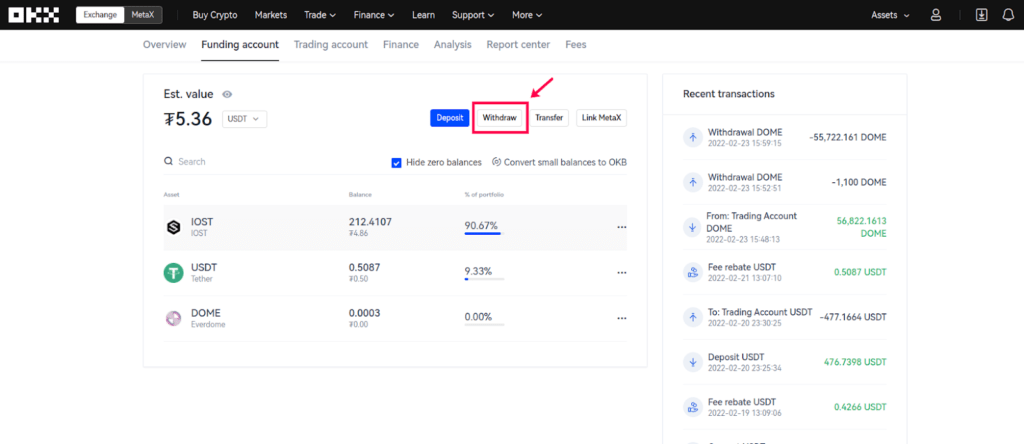Open the user profile icon
Image resolution: width=1024 pixels, height=444 pixels.
[x=936, y=15]
